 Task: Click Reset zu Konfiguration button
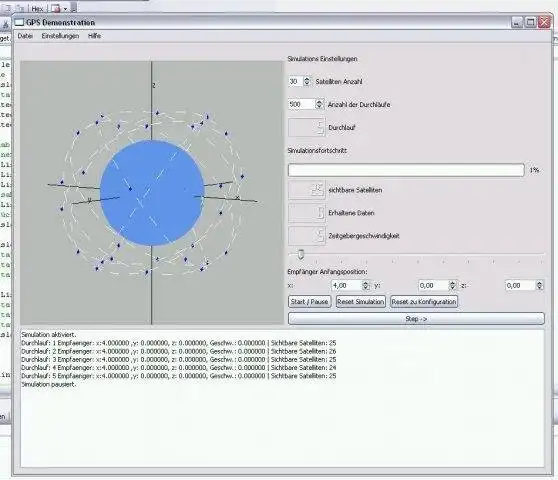coord(423,302)
